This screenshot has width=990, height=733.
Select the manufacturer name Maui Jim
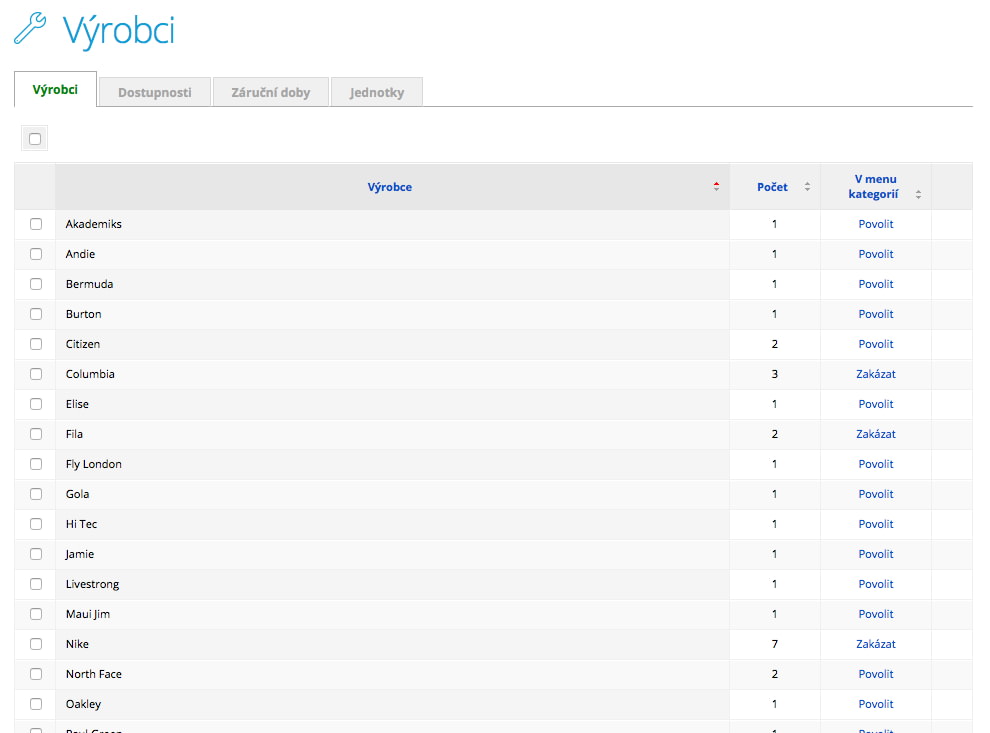point(88,614)
